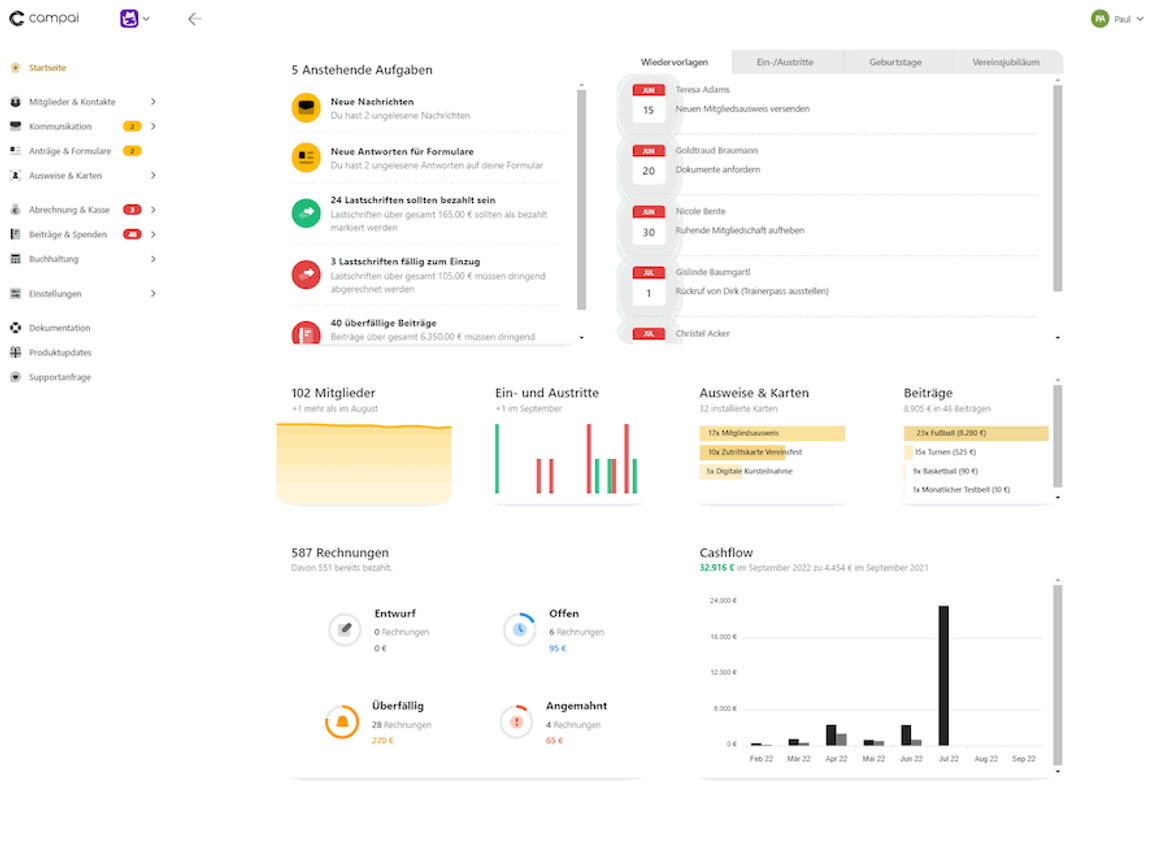This screenshot has width=1152, height=844.
Task: Switch to the Ein-/Austritte tab
Action: click(785, 62)
